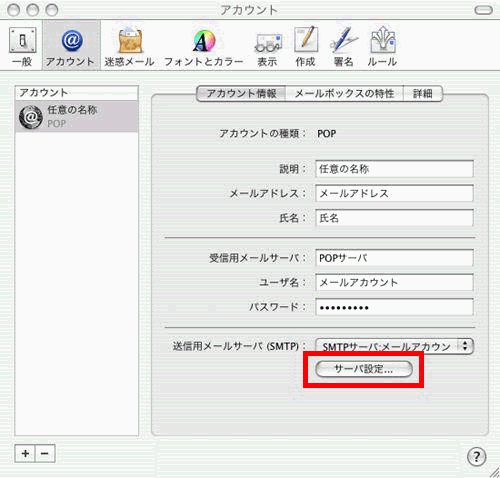Add a new account with plus button
Image resolution: width=500 pixels, height=478 pixels.
click(x=25, y=453)
